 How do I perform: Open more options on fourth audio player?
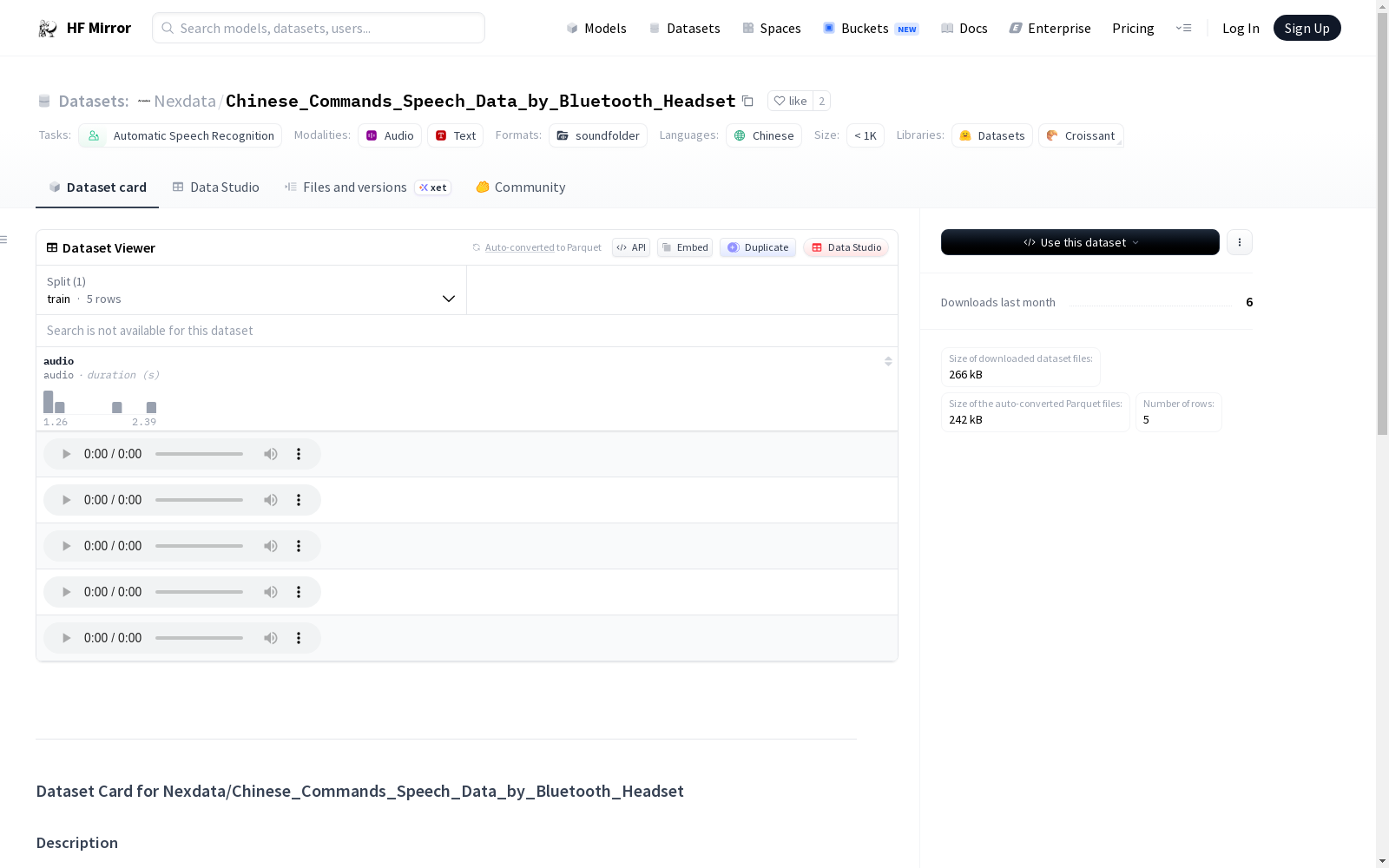tap(299, 592)
